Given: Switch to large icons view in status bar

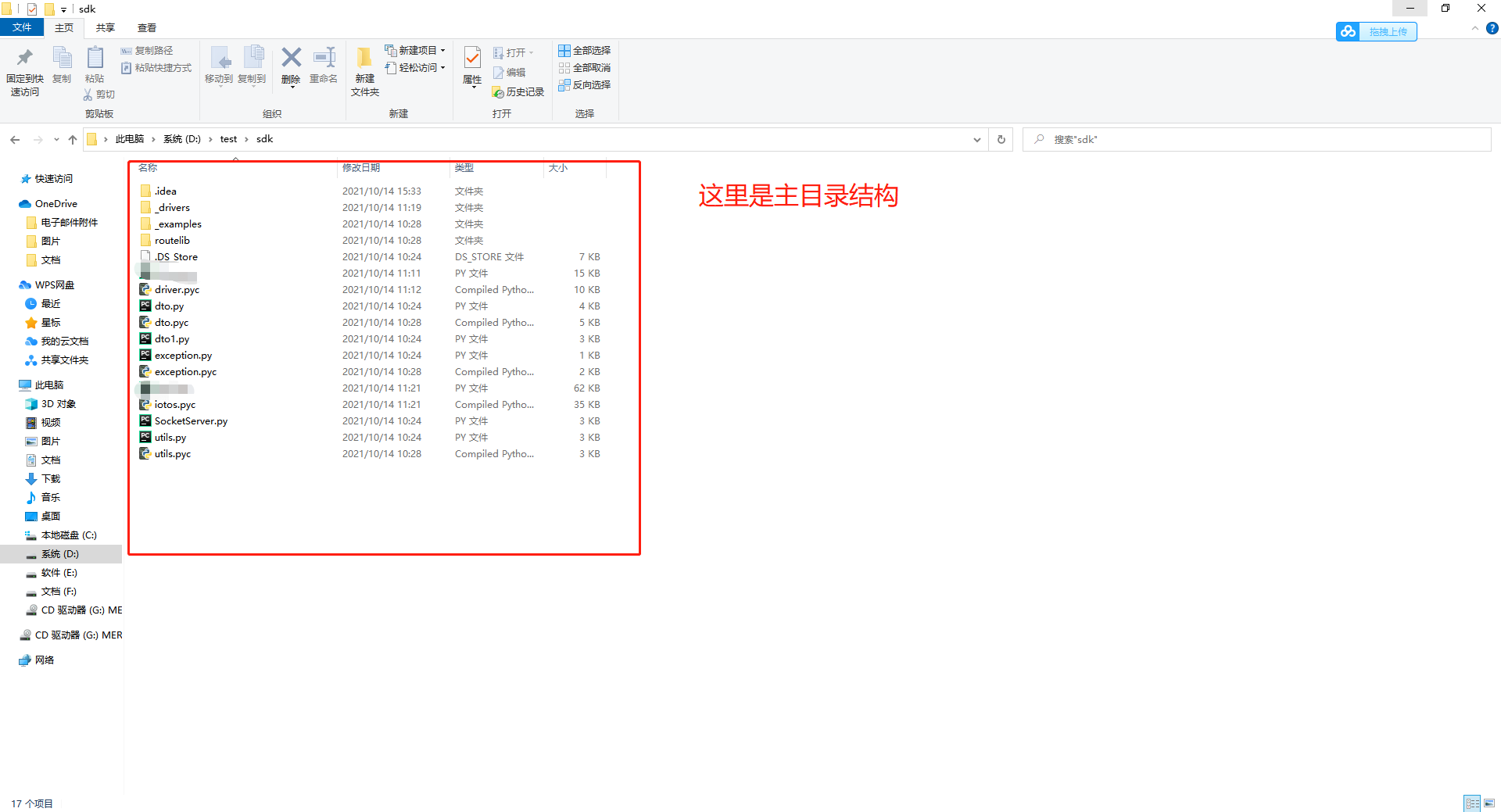Looking at the screenshot, I should coord(1488,803).
